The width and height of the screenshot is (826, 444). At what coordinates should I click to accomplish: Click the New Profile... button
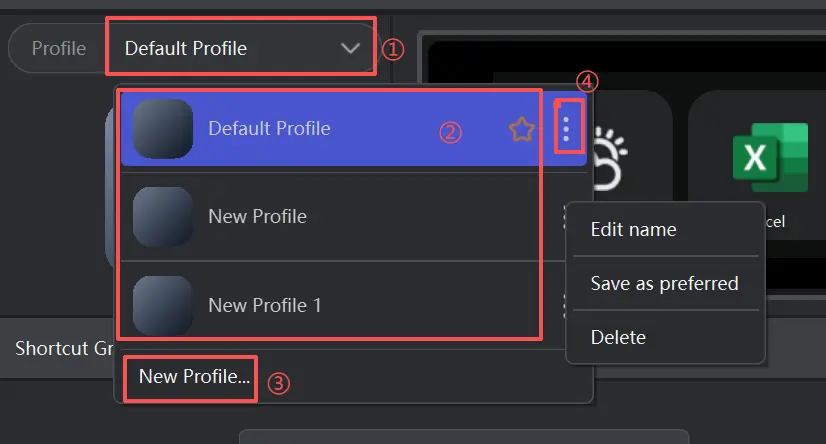point(194,377)
